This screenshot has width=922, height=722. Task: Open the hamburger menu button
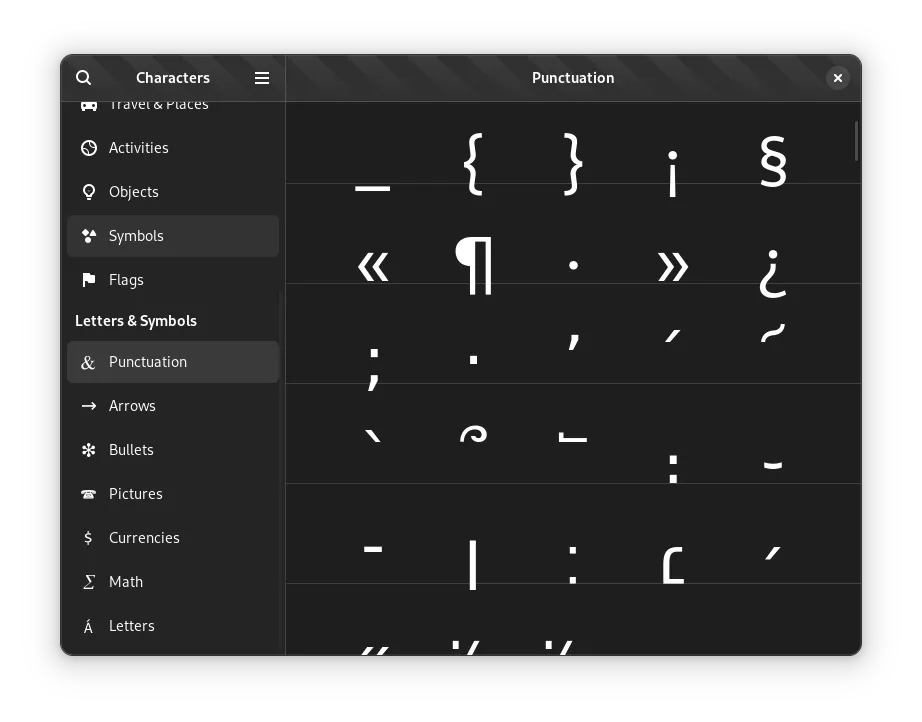[x=262, y=78]
